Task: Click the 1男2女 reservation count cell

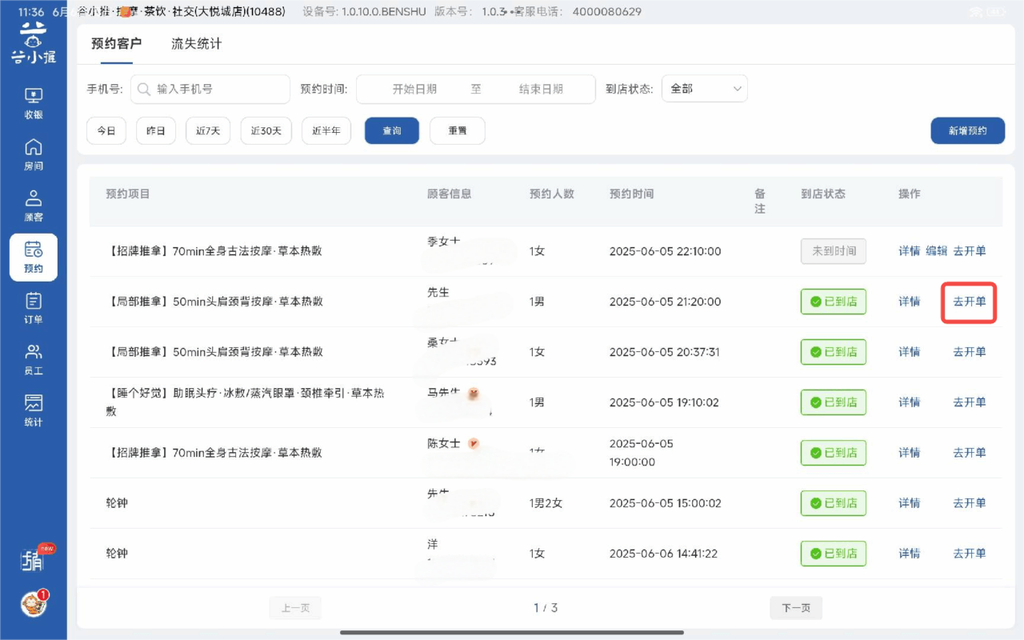Action: (x=546, y=503)
